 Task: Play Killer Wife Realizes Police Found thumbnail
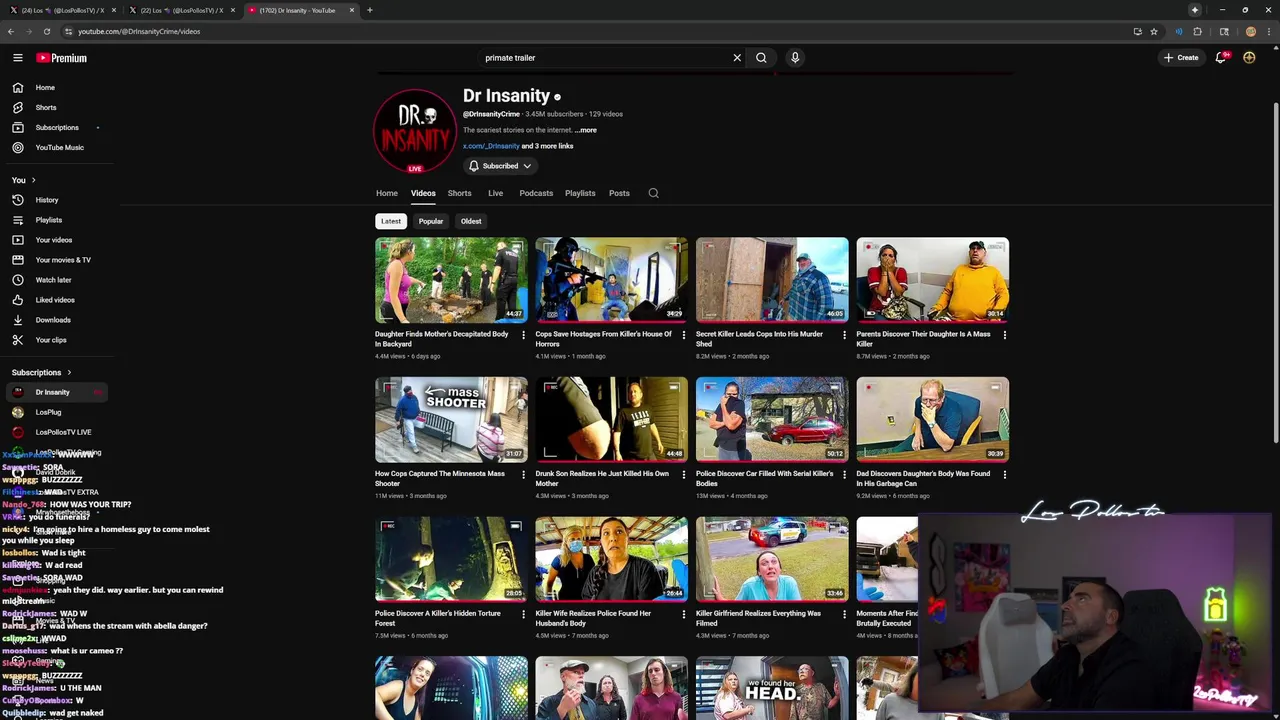(611, 559)
